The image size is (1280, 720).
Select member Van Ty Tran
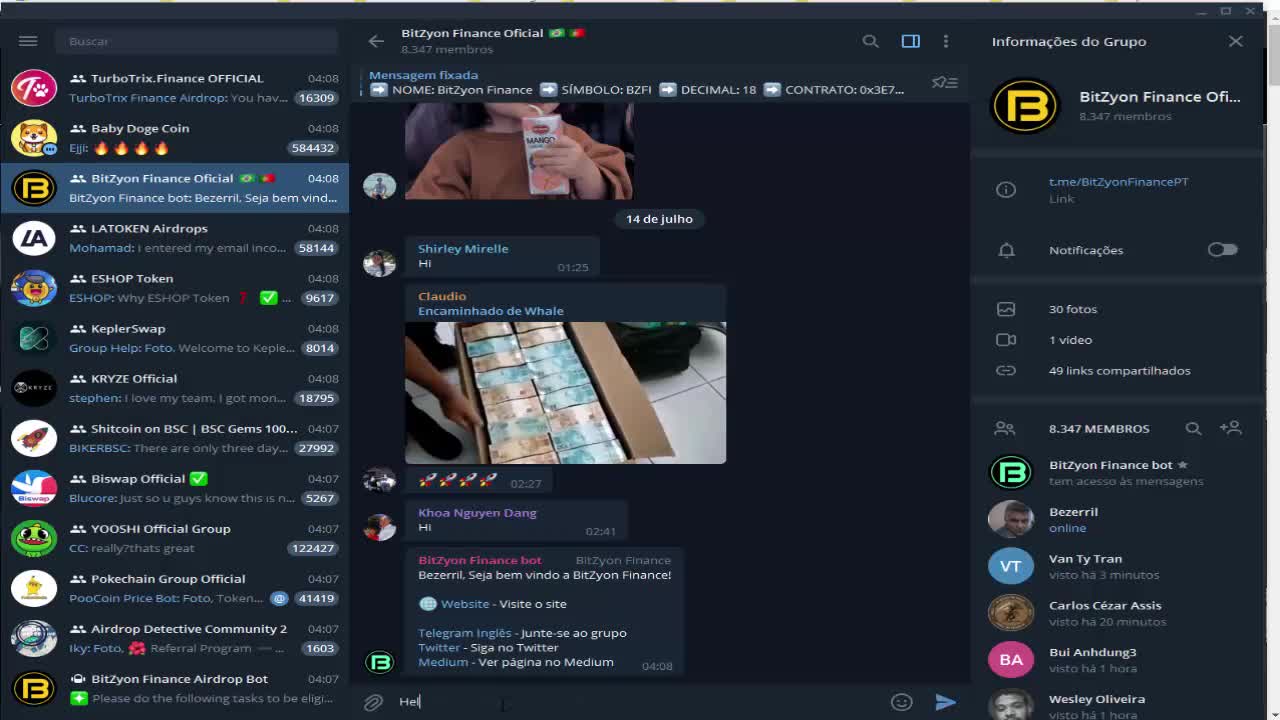[x=1118, y=566]
